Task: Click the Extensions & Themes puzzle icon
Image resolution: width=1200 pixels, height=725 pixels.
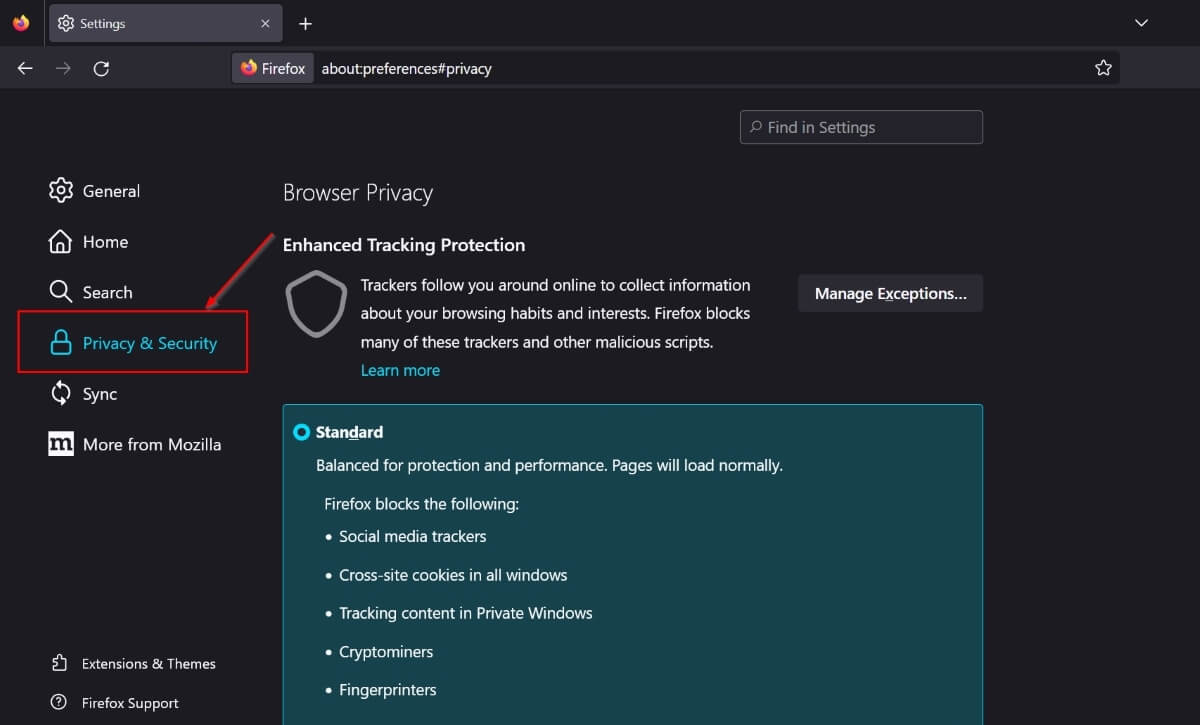Action: pos(60,663)
